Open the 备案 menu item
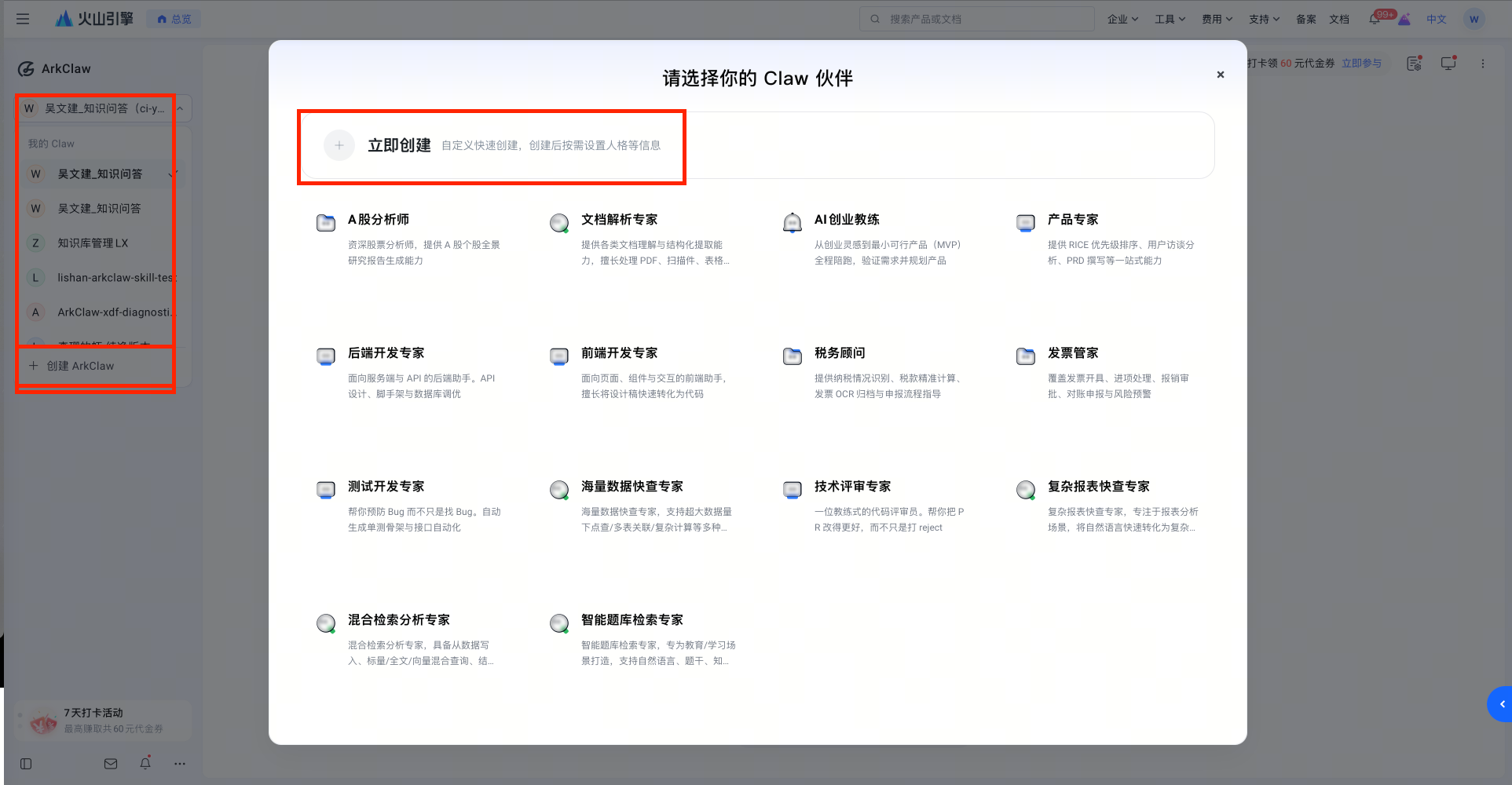The image size is (1512, 785). [1306, 19]
